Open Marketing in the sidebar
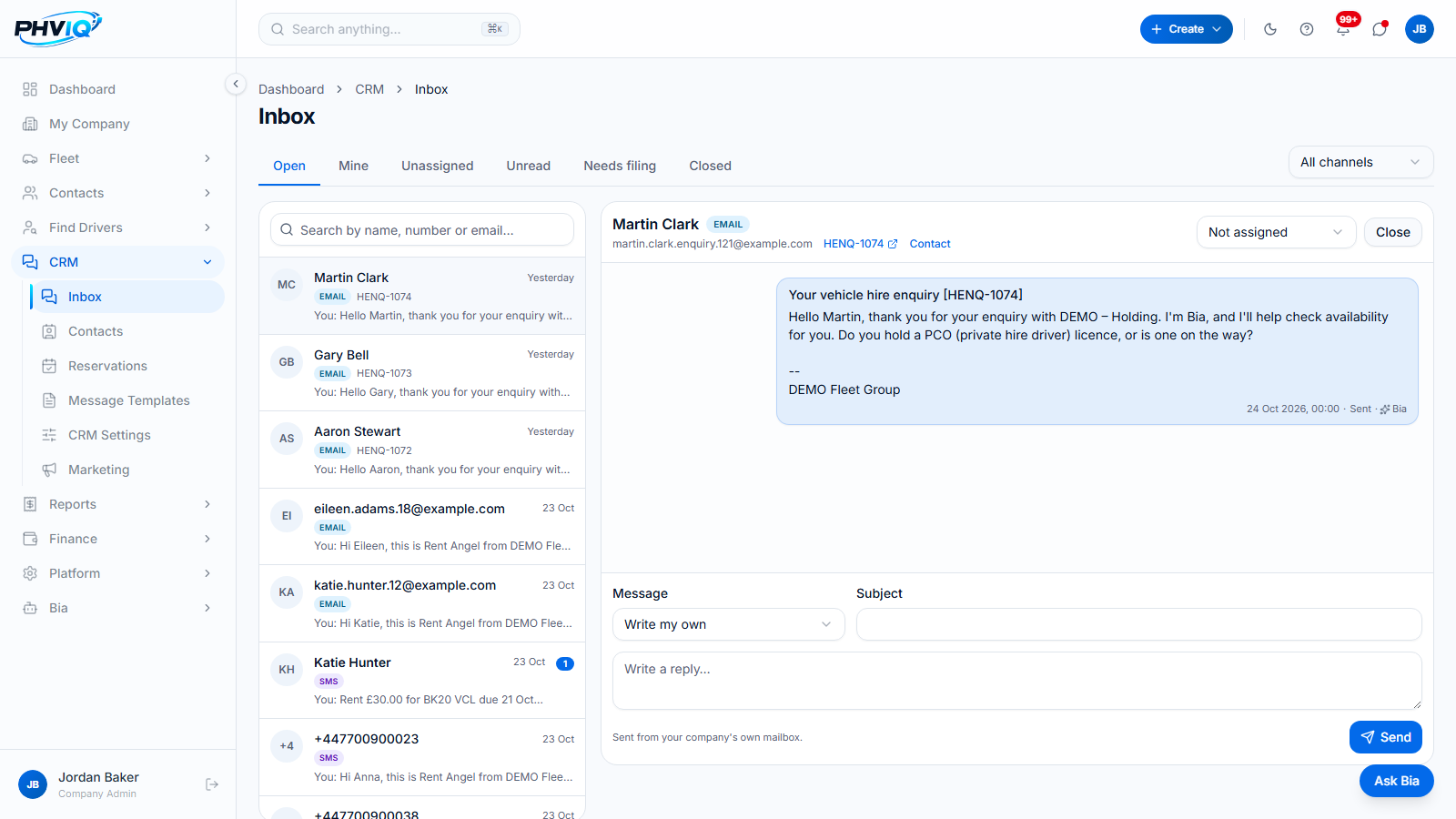Screen dimensions: 1456x819 [127, 470]
